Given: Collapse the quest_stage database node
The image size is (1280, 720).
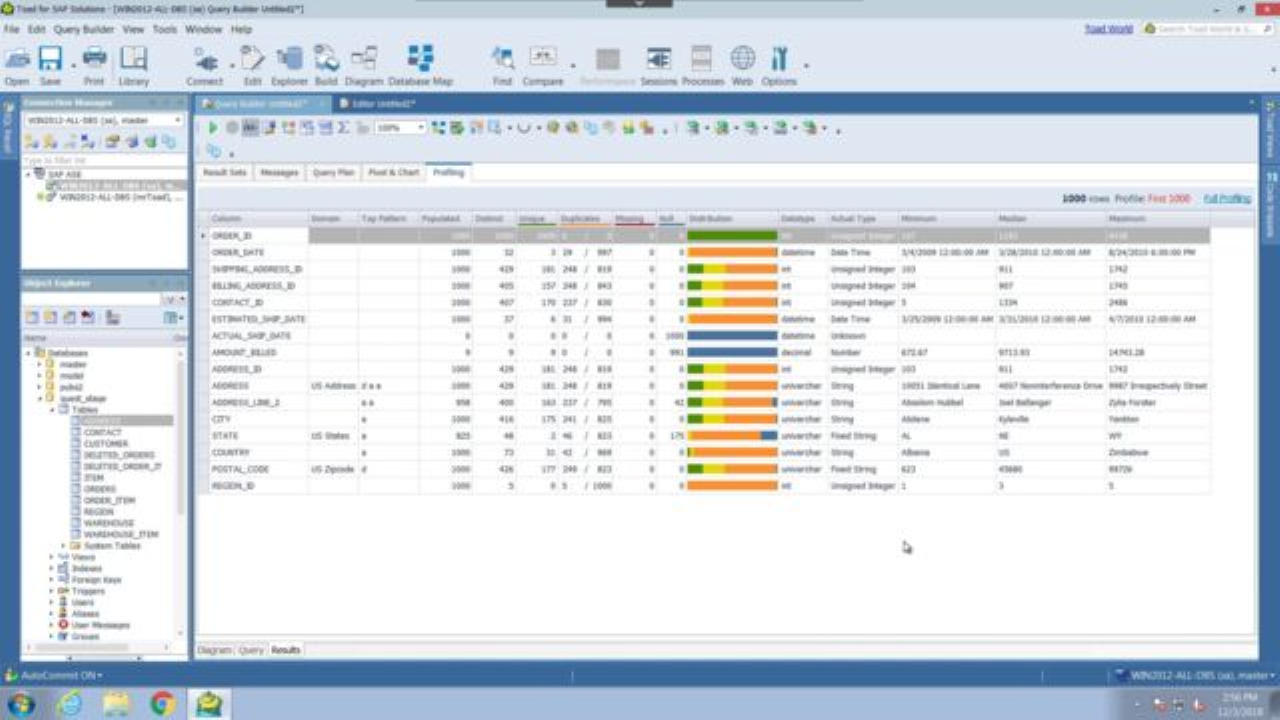Looking at the screenshot, I should click(41, 398).
